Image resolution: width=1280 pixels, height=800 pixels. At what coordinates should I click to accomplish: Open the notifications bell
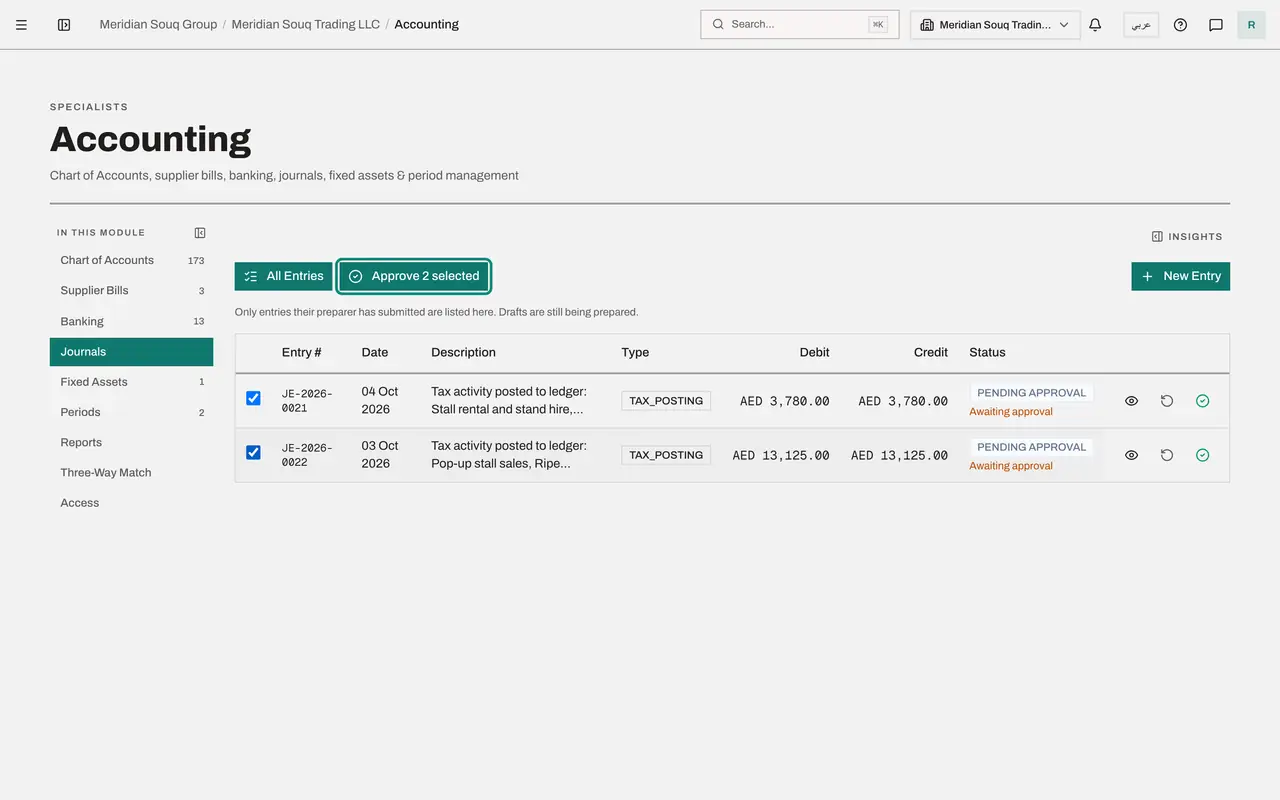[1095, 25]
